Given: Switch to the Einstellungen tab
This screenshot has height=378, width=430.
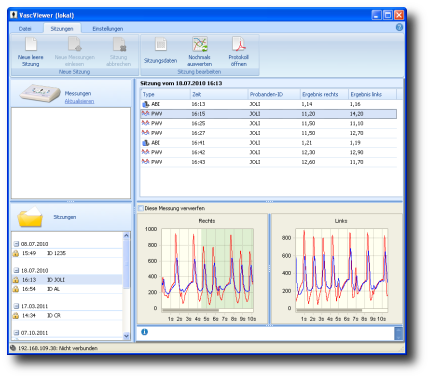Looking at the screenshot, I should pyautogui.click(x=107, y=29).
